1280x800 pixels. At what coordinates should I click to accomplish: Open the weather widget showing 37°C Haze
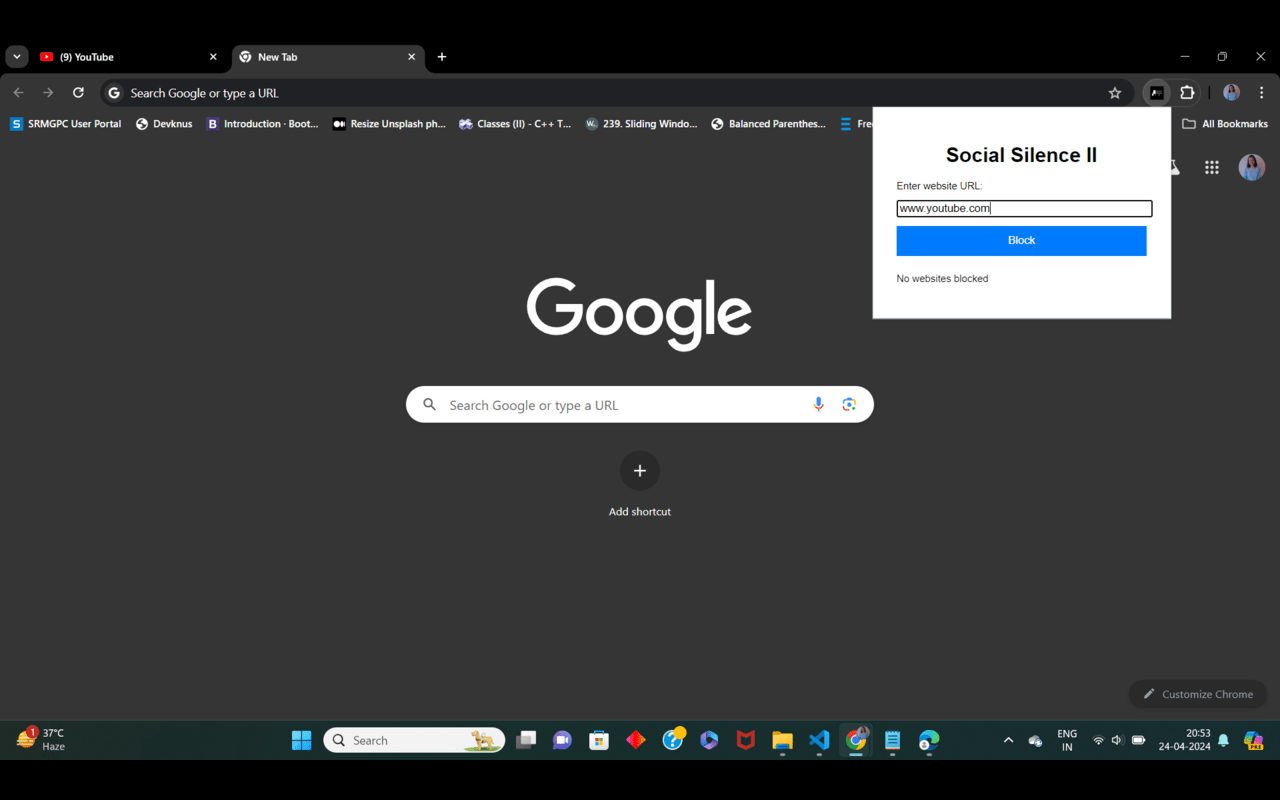[42, 740]
